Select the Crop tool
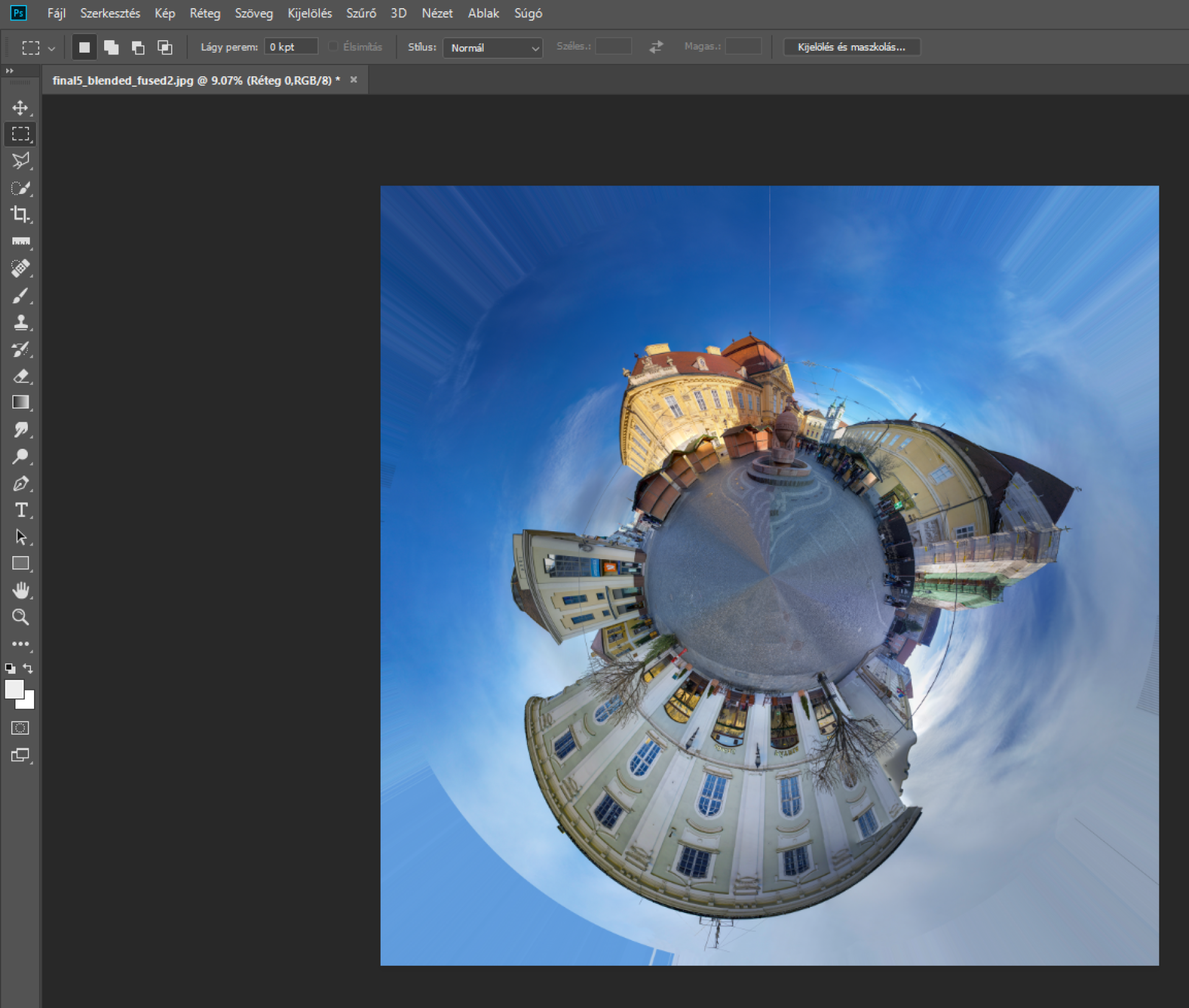1189x1008 pixels. tap(20, 214)
